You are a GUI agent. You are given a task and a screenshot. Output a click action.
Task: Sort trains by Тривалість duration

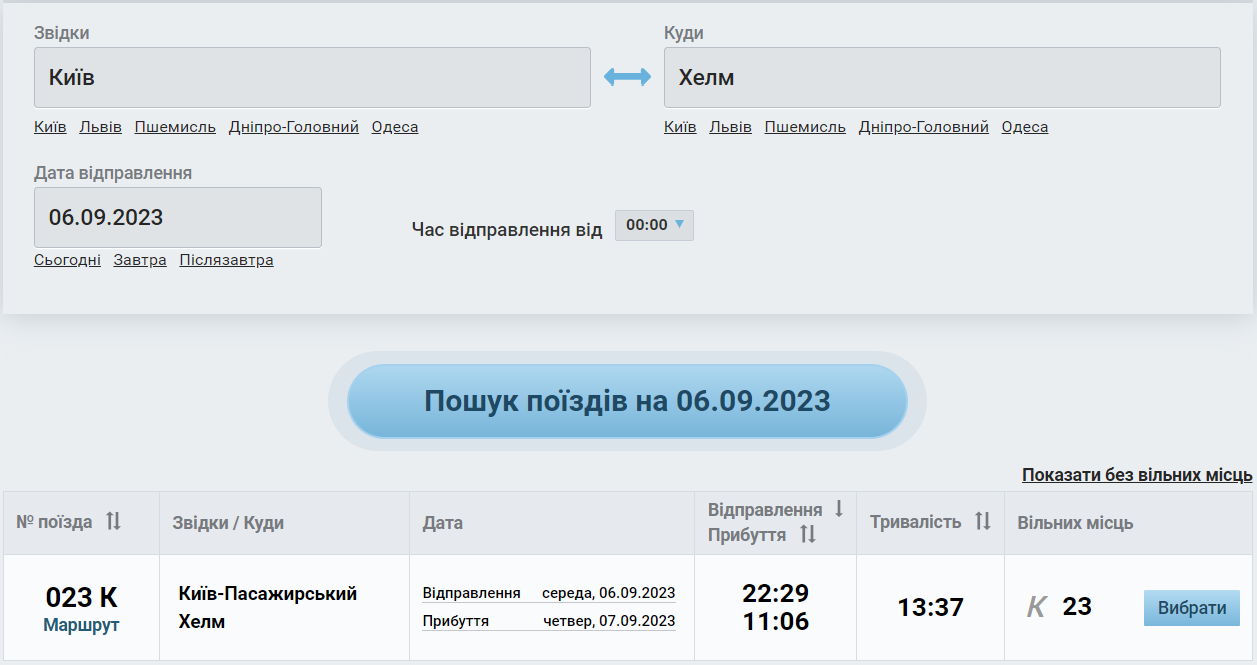pyautogui.click(x=982, y=522)
